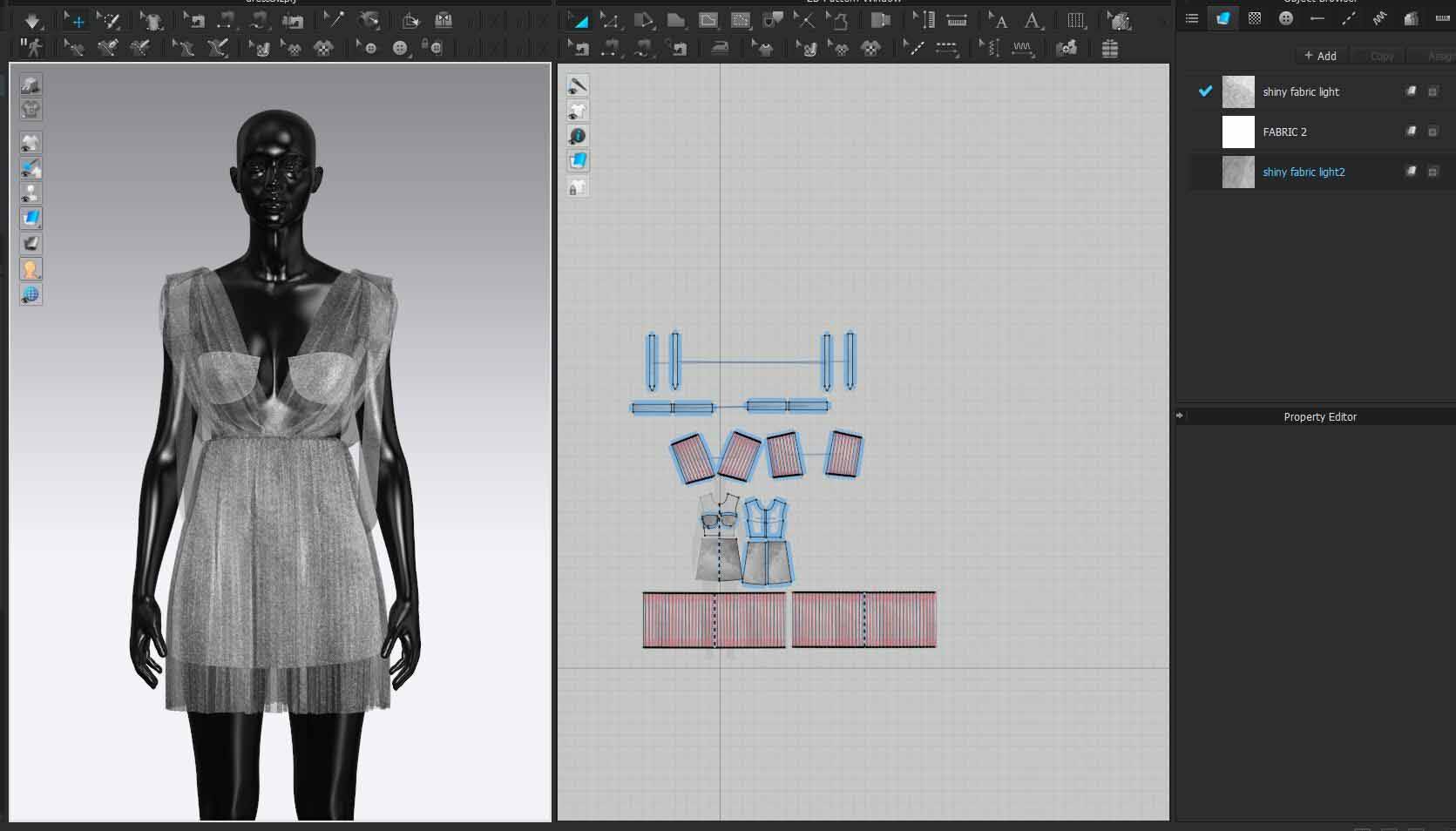1456x831 pixels.
Task: Switch to the Button tab in Object Browser
Action: click(1286, 18)
